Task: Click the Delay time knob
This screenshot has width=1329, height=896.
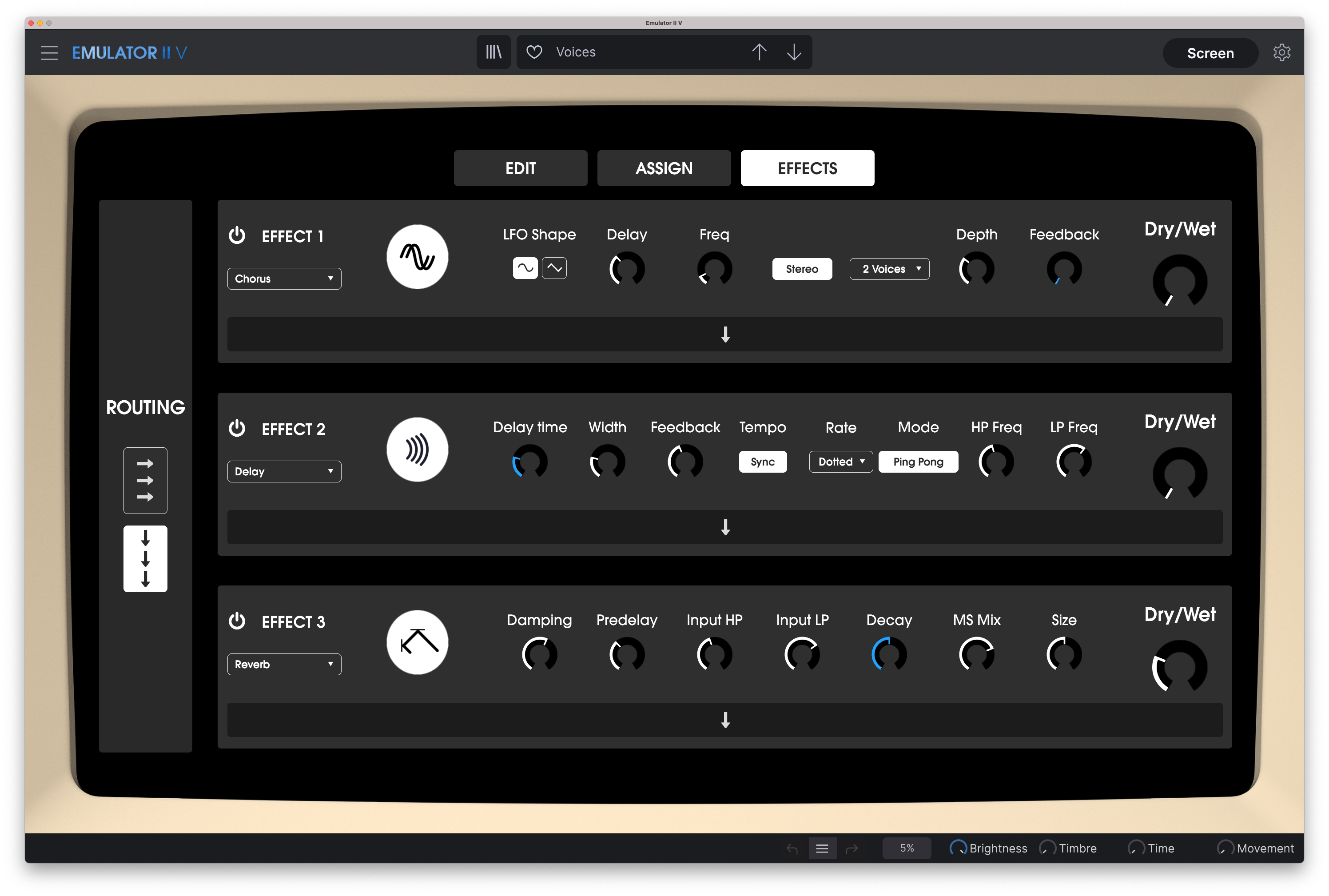Action: pos(529,462)
